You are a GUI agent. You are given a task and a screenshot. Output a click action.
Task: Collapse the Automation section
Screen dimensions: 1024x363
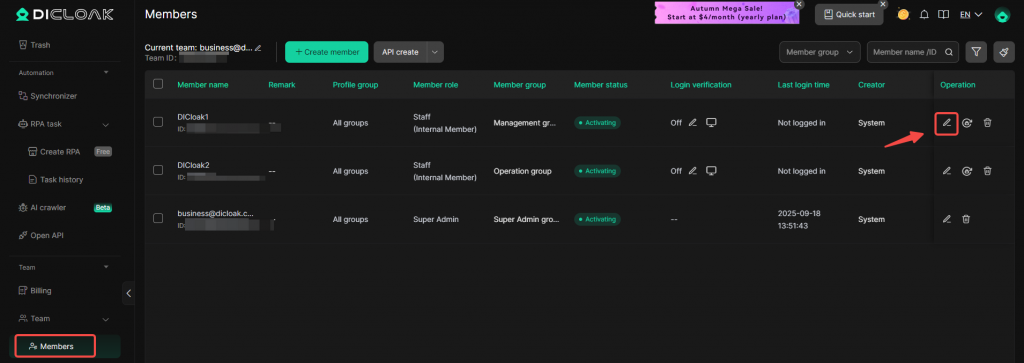click(x=106, y=72)
